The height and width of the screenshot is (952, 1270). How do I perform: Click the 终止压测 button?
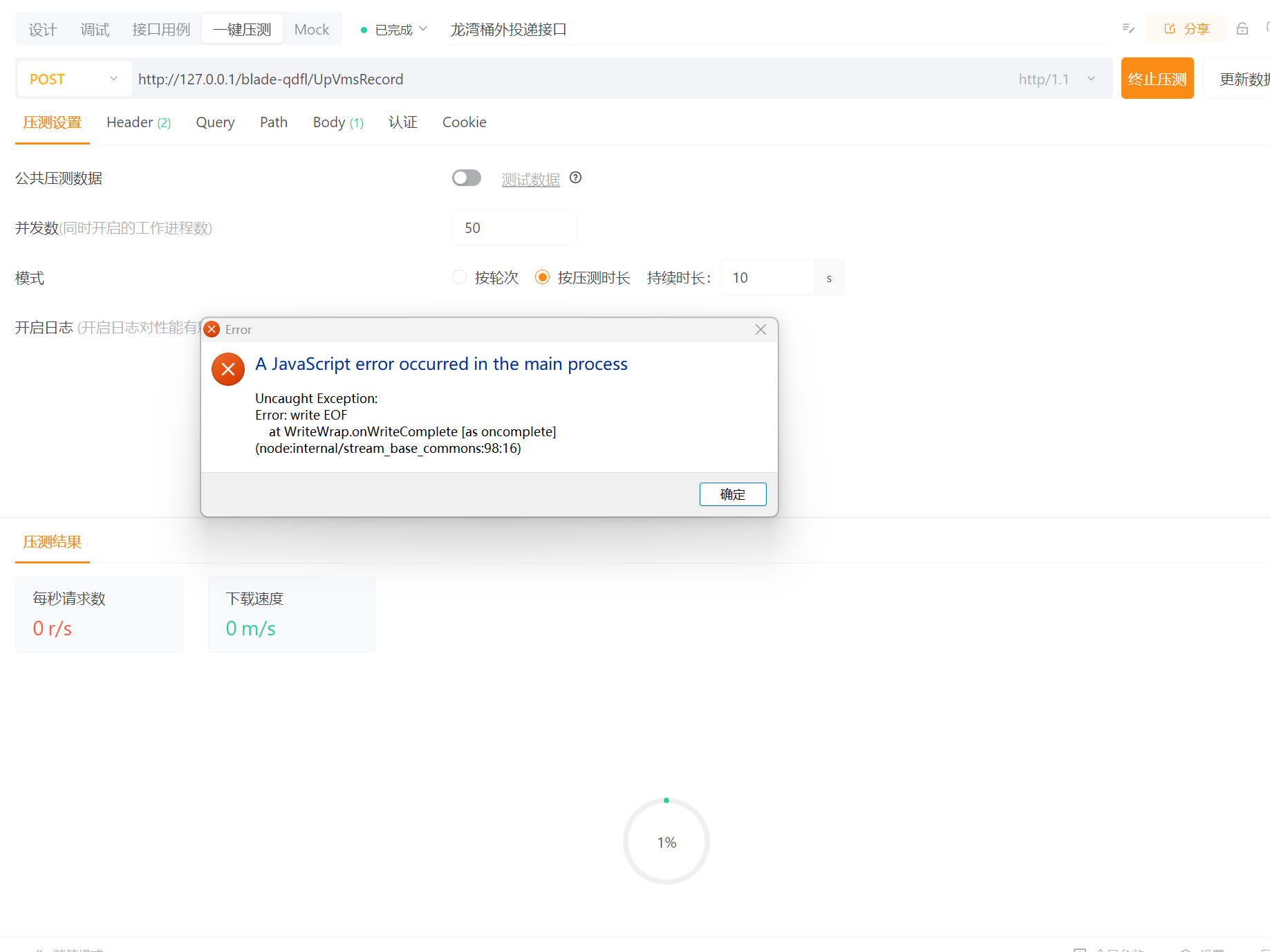(1157, 79)
